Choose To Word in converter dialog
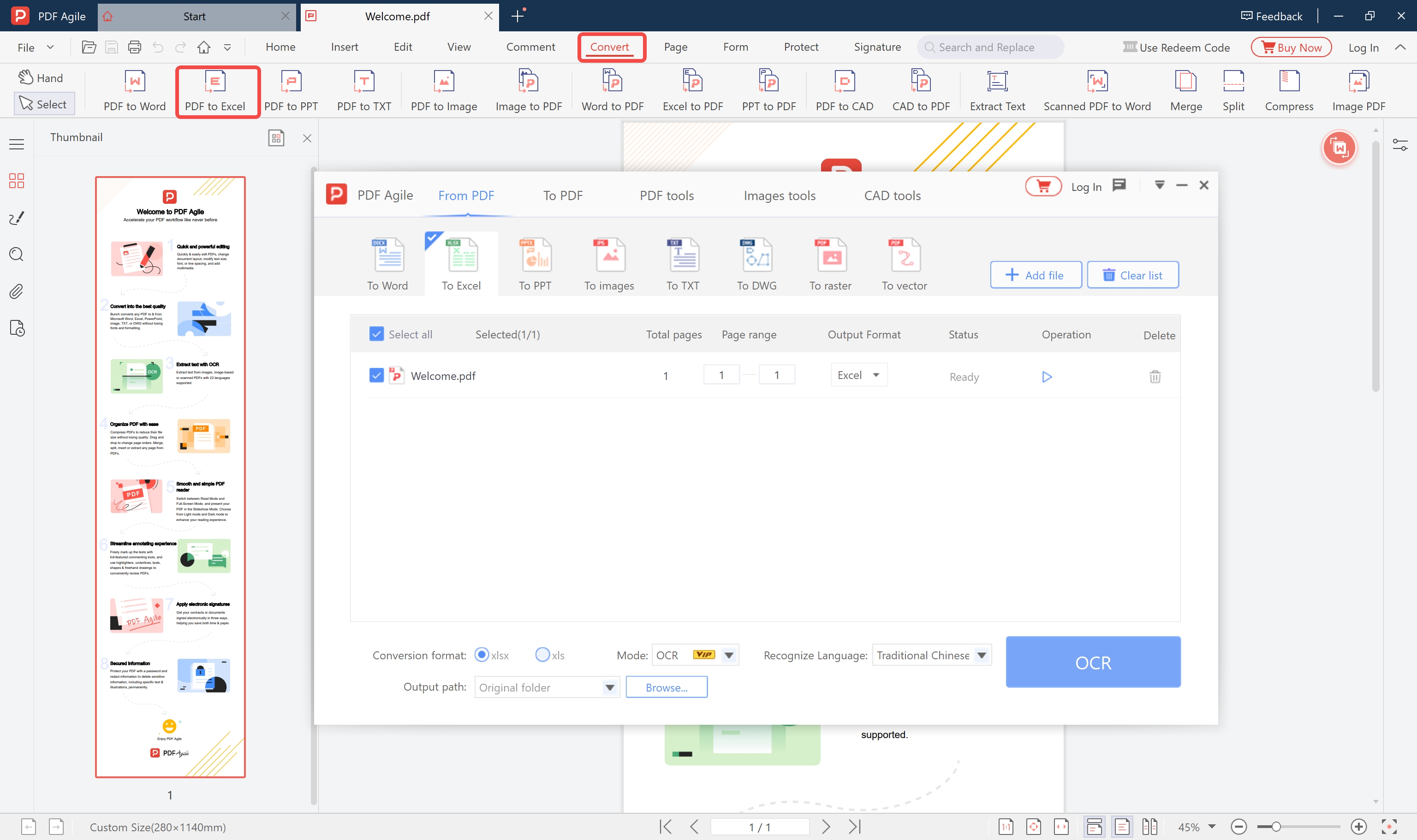Screen dimensions: 1417x840 (387, 264)
